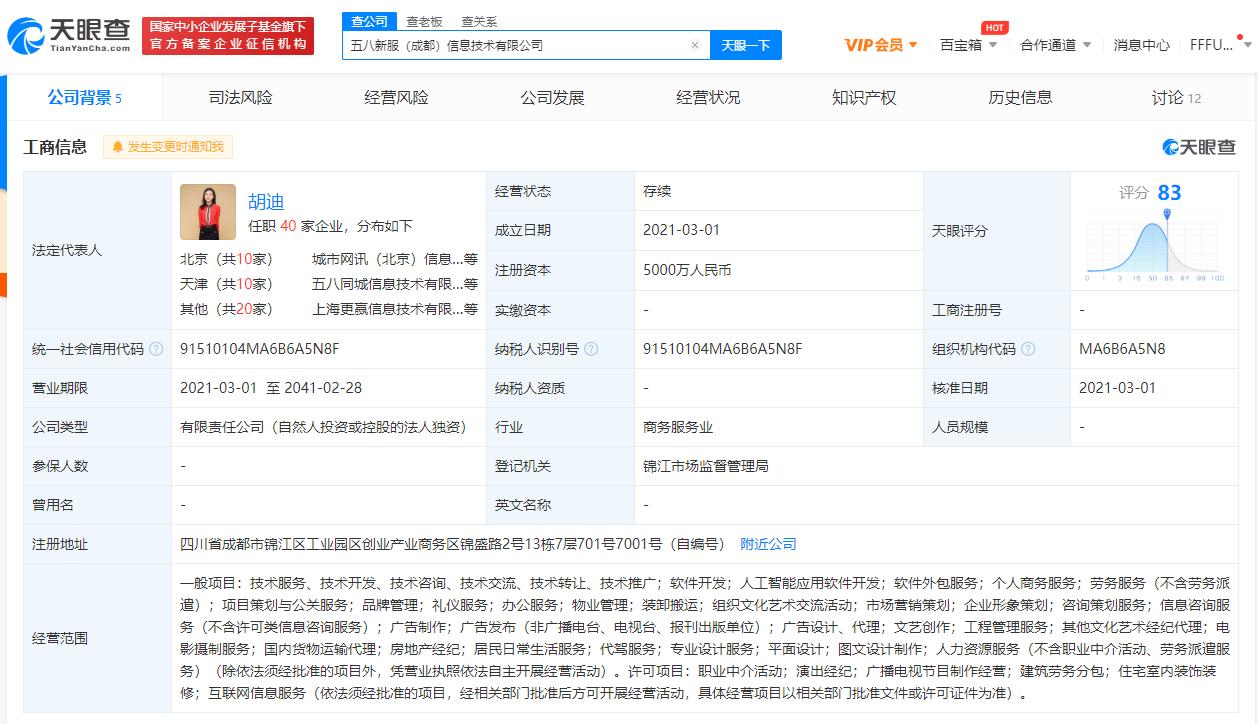Click the company type 有限责任公司 value
The width and height of the screenshot is (1258, 724).
tap(324, 427)
